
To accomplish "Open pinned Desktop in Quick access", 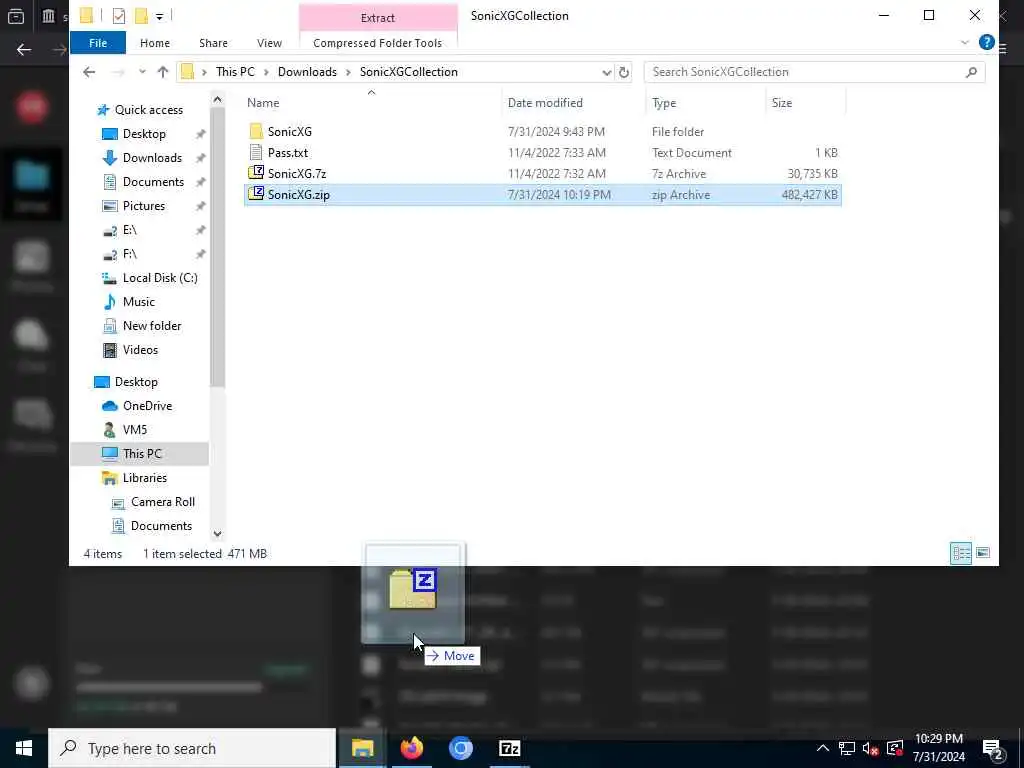I will [x=144, y=134].
